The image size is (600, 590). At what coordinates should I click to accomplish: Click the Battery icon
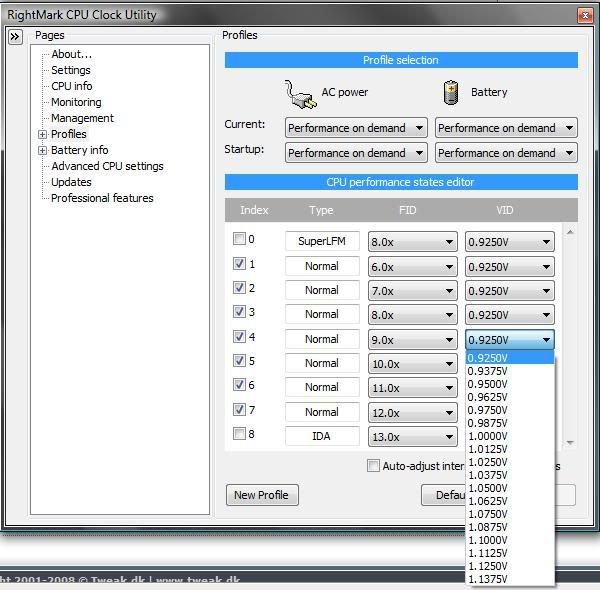pos(451,93)
